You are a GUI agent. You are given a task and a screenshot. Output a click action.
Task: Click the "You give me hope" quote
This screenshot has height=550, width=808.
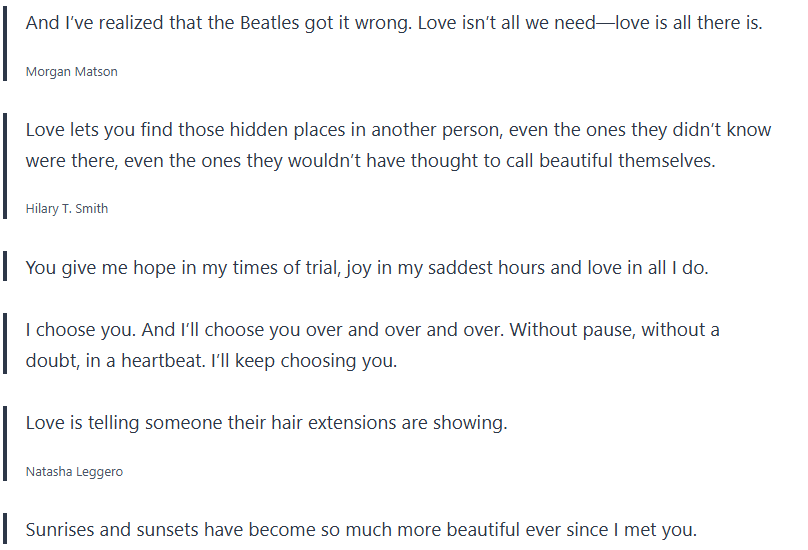(x=367, y=268)
